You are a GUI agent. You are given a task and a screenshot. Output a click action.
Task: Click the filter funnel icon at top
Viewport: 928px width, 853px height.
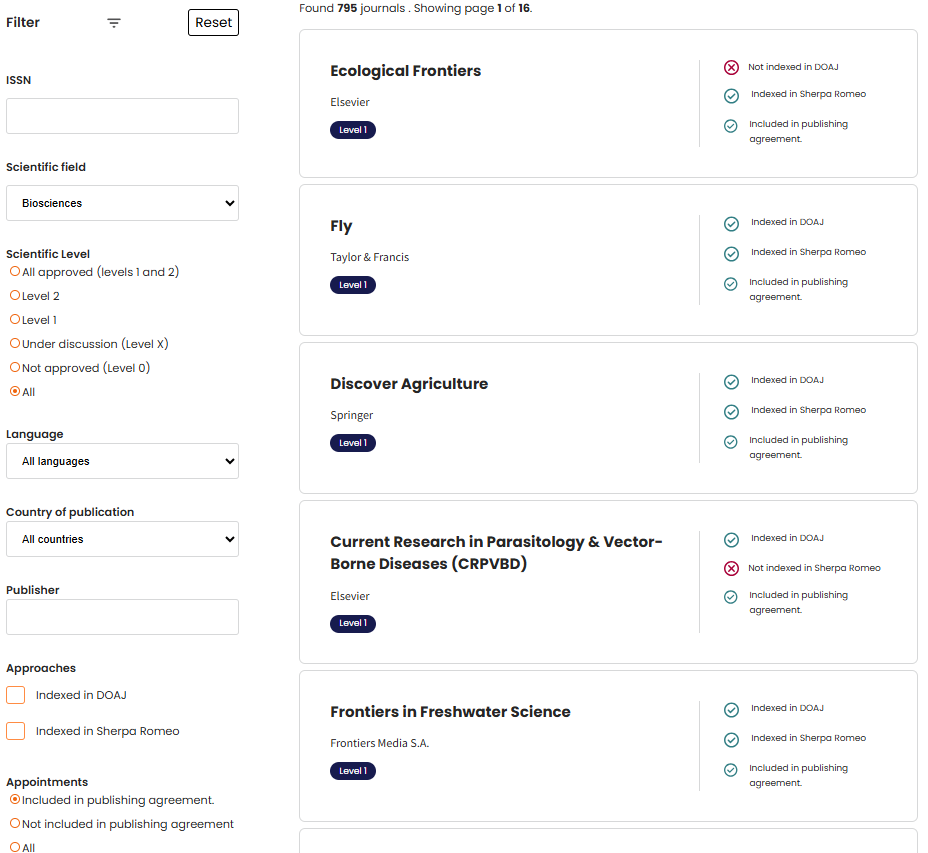pos(113,22)
